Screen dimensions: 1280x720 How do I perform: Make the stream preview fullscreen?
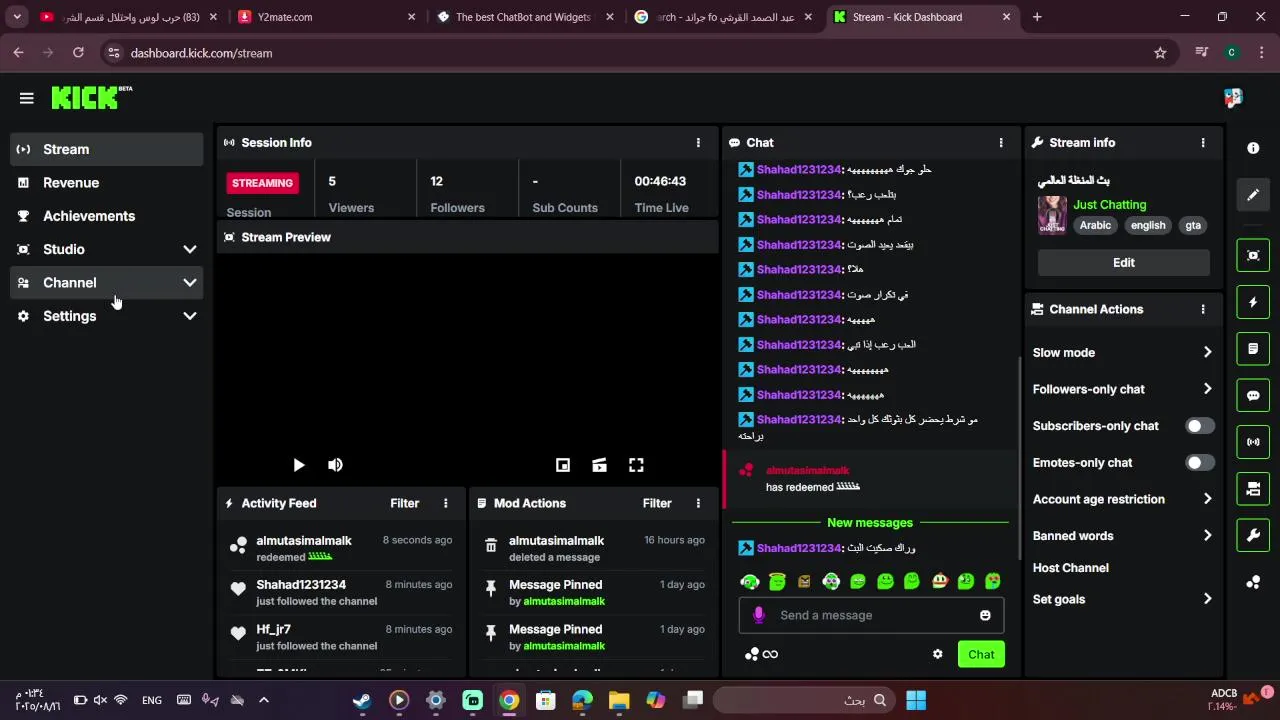(x=636, y=465)
